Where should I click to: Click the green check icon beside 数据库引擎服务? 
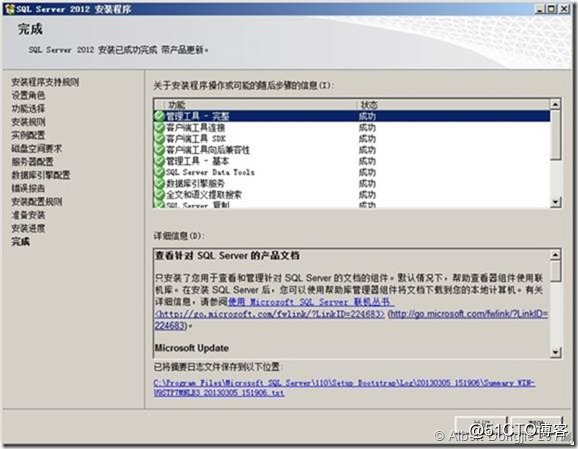[159, 183]
